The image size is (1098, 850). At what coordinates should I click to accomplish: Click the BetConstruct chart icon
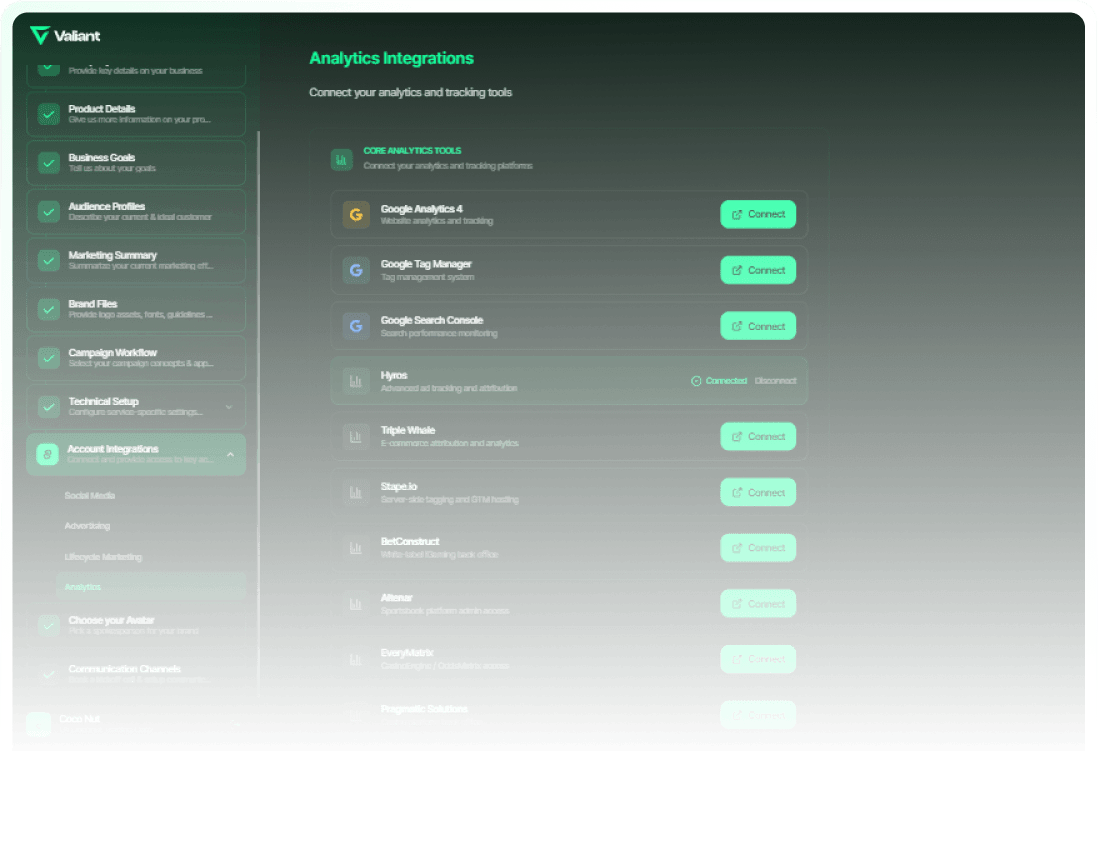pos(356,548)
